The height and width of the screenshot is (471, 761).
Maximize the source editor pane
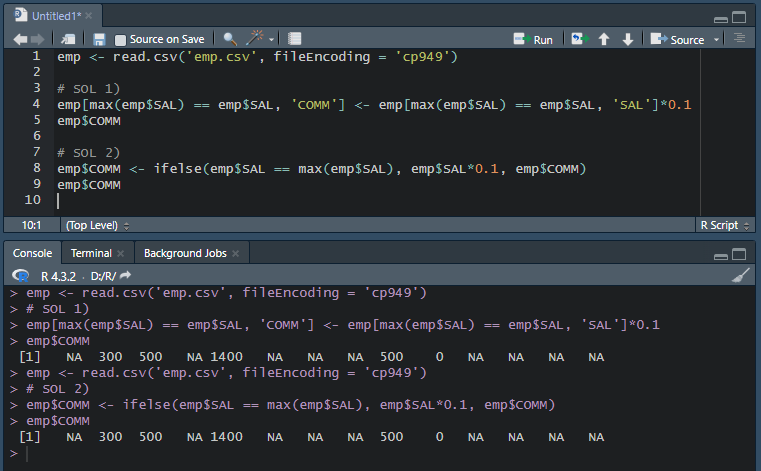(x=739, y=17)
